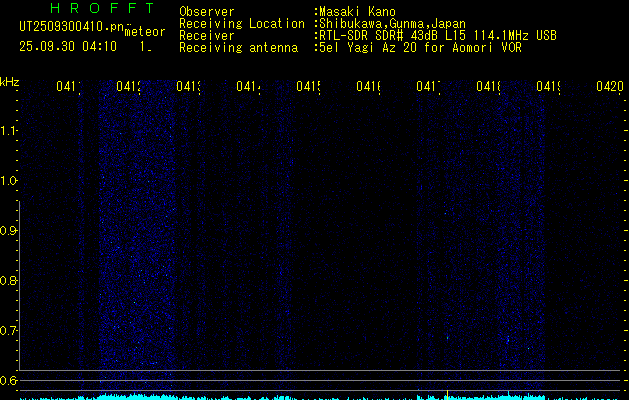Click the 0412 time marker

[x=128, y=86]
